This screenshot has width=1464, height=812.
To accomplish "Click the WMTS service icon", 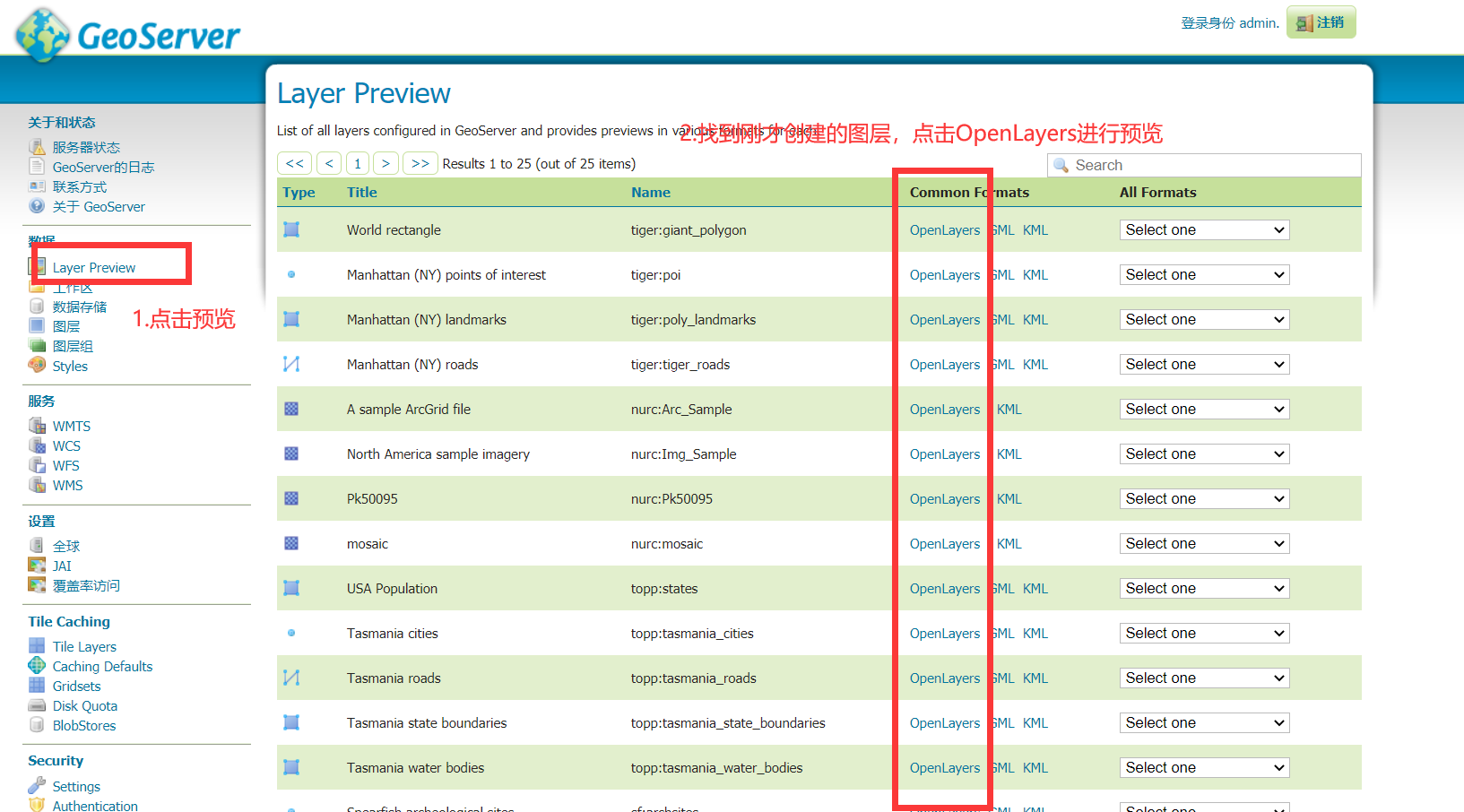I will tap(37, 426).
